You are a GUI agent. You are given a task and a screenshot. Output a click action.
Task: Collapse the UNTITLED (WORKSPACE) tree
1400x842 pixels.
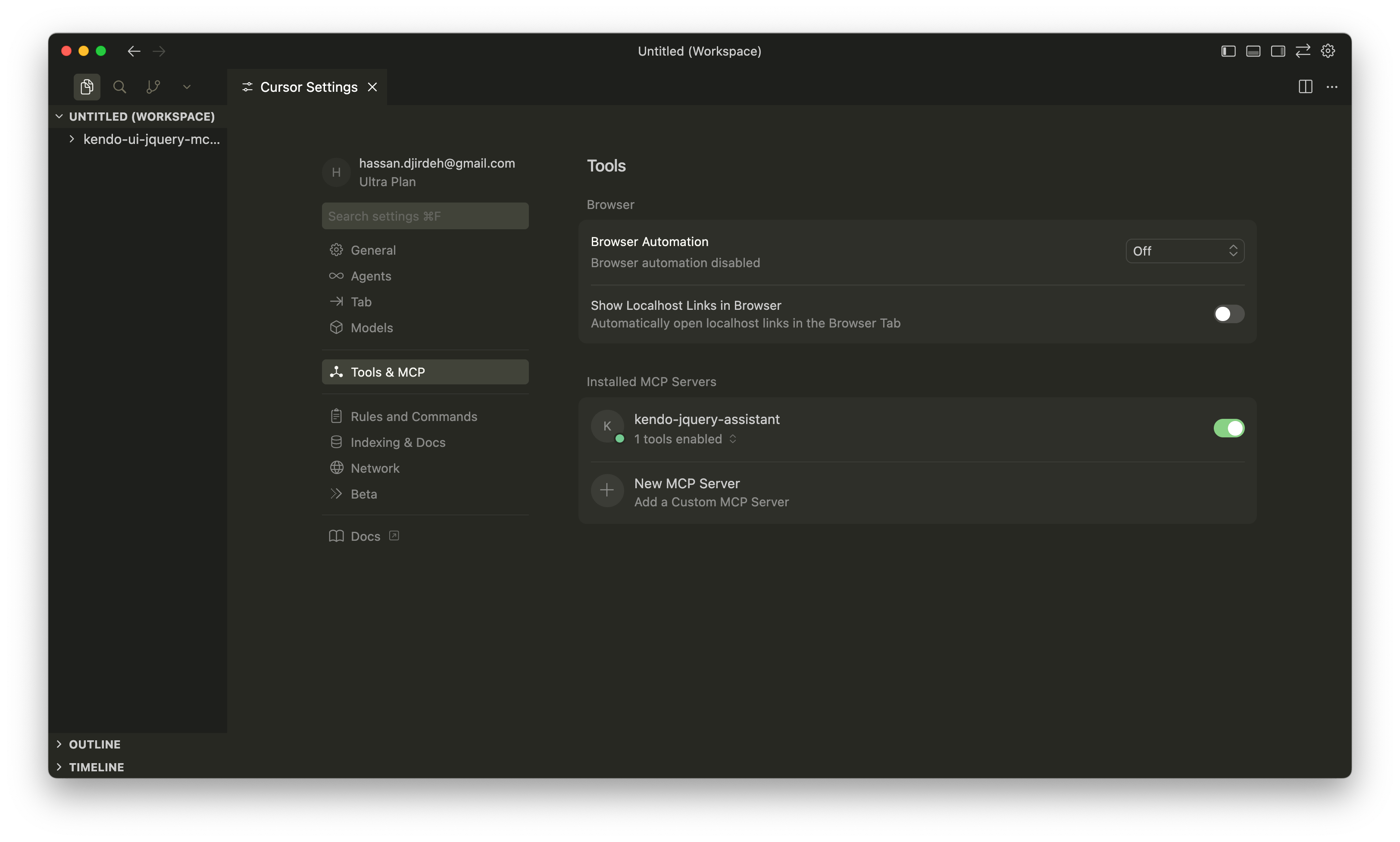point(59,116)
